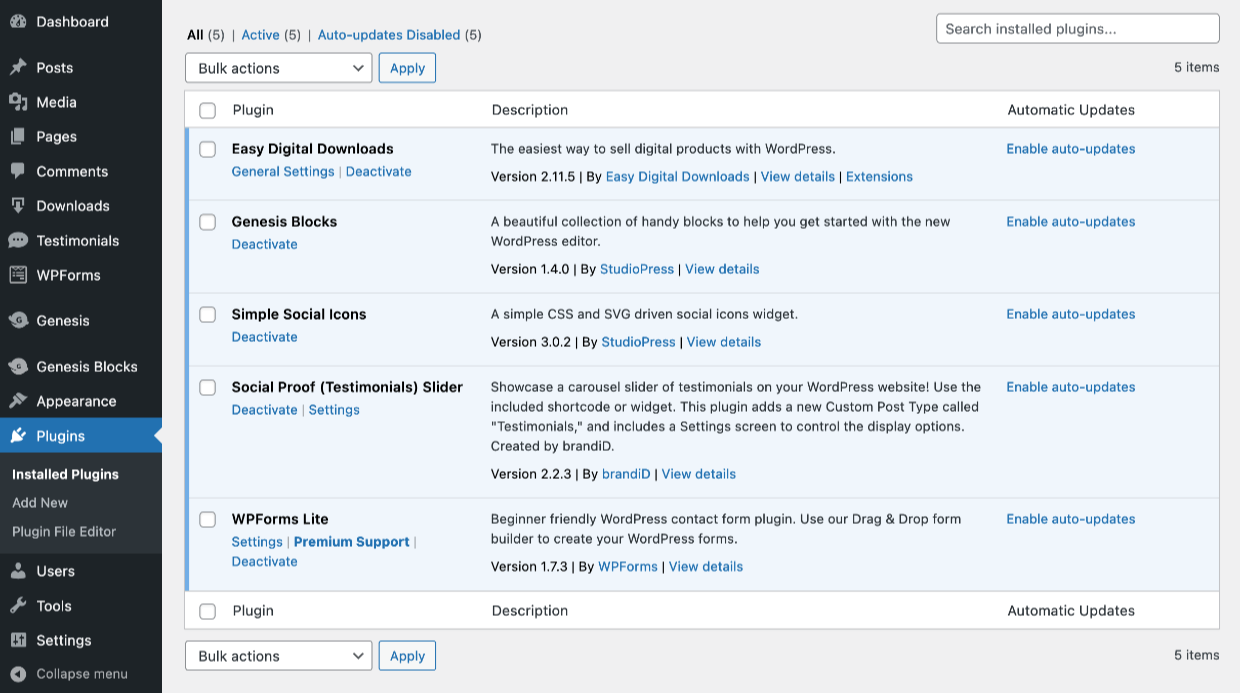Click the Collapse menu arrow icon
1240x693 pixels.
coord(18,674)
